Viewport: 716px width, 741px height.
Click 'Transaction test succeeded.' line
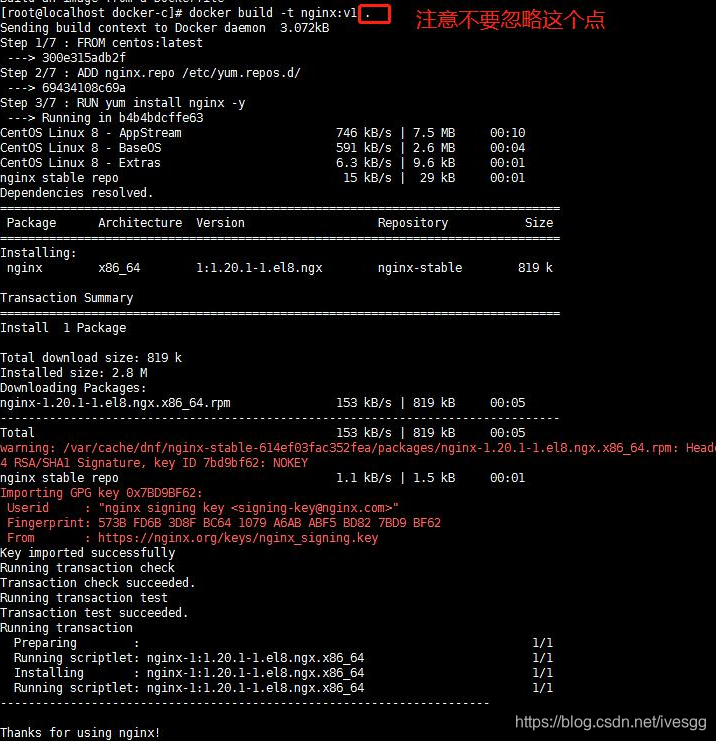click(x=95, y=613)
